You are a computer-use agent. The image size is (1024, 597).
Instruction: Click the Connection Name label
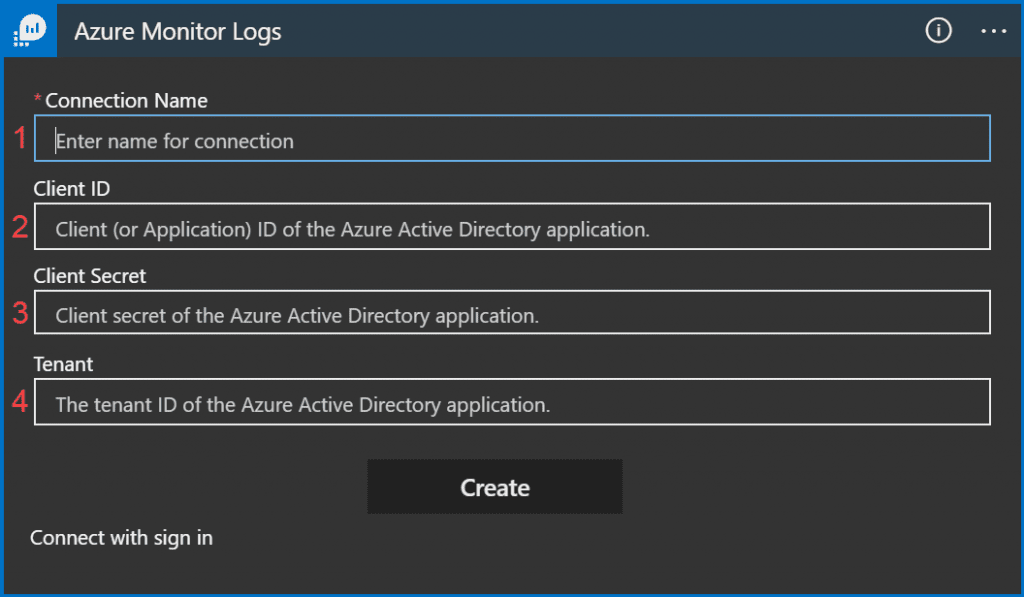126,101
